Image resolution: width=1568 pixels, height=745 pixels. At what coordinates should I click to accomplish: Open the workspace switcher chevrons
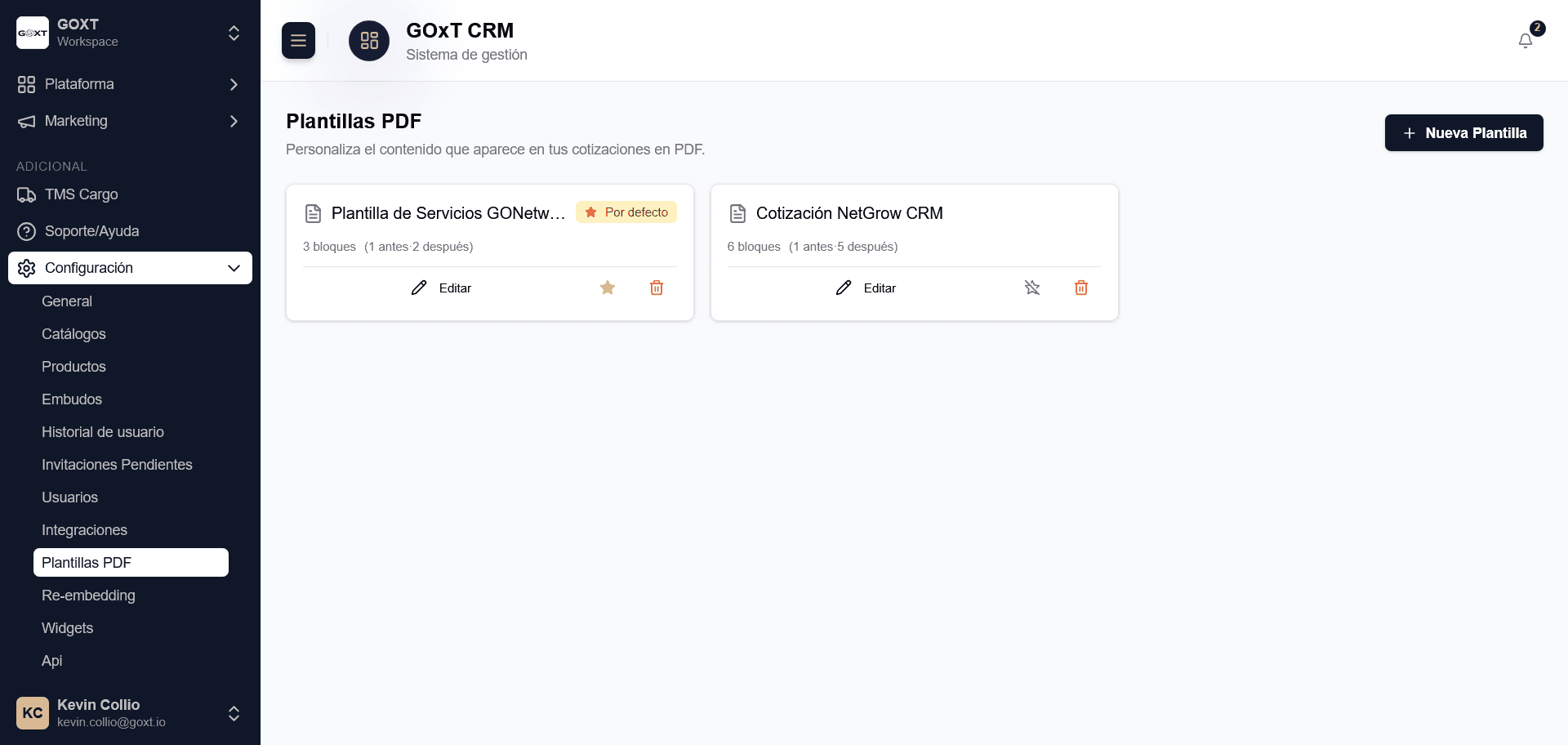tap(234, 33)
